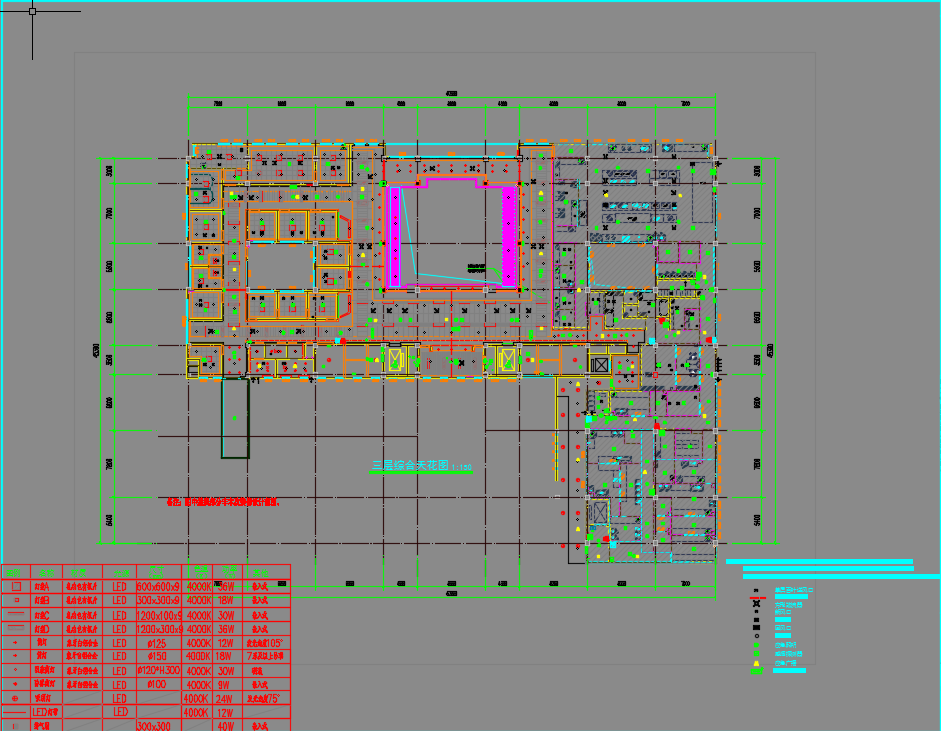Viewport: 941px width, 731px height.
Task: Click the red 备注 note text below the plan
Action: coord(223,502)
